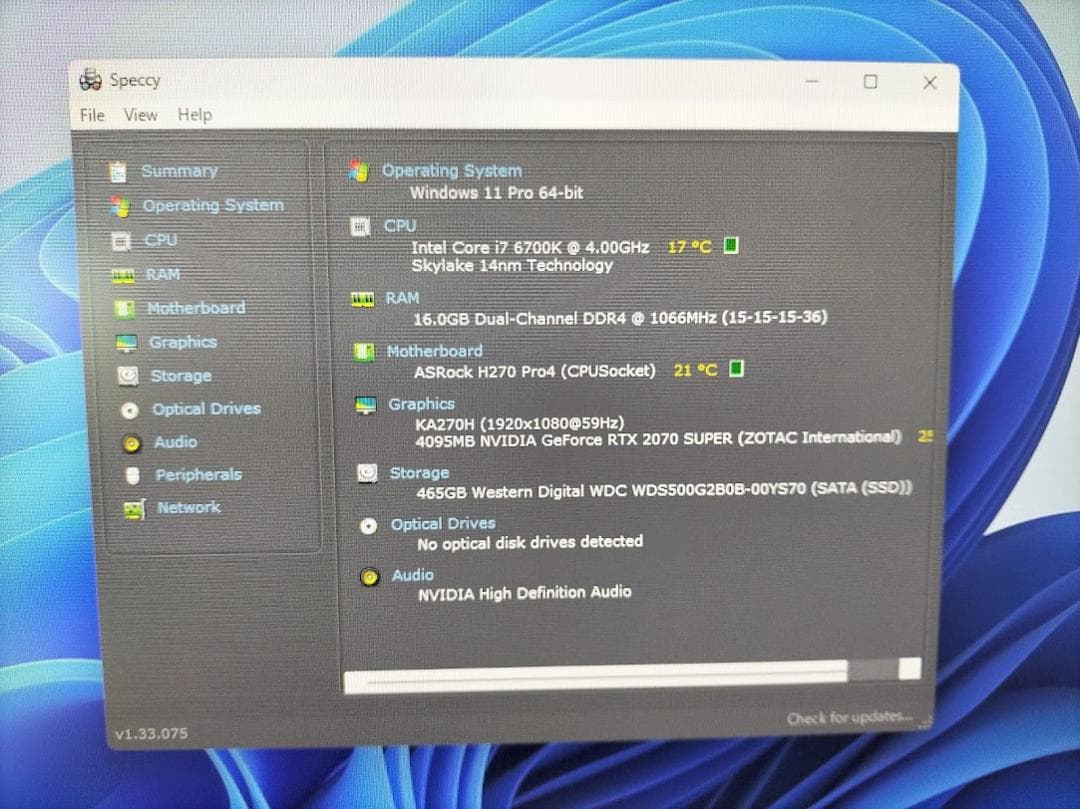Select the Motherboard sidebar icon
Screen dimensions: 1080x809
coord(125,309)
